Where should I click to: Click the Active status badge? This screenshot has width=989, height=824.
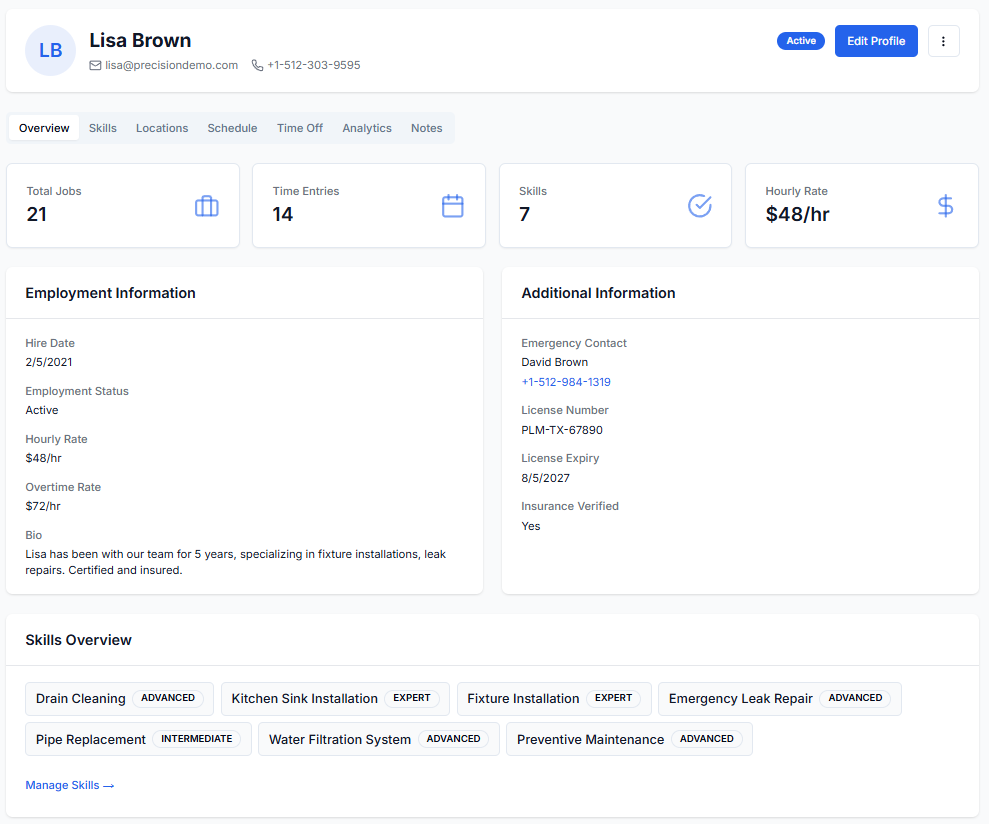point(800,41)
